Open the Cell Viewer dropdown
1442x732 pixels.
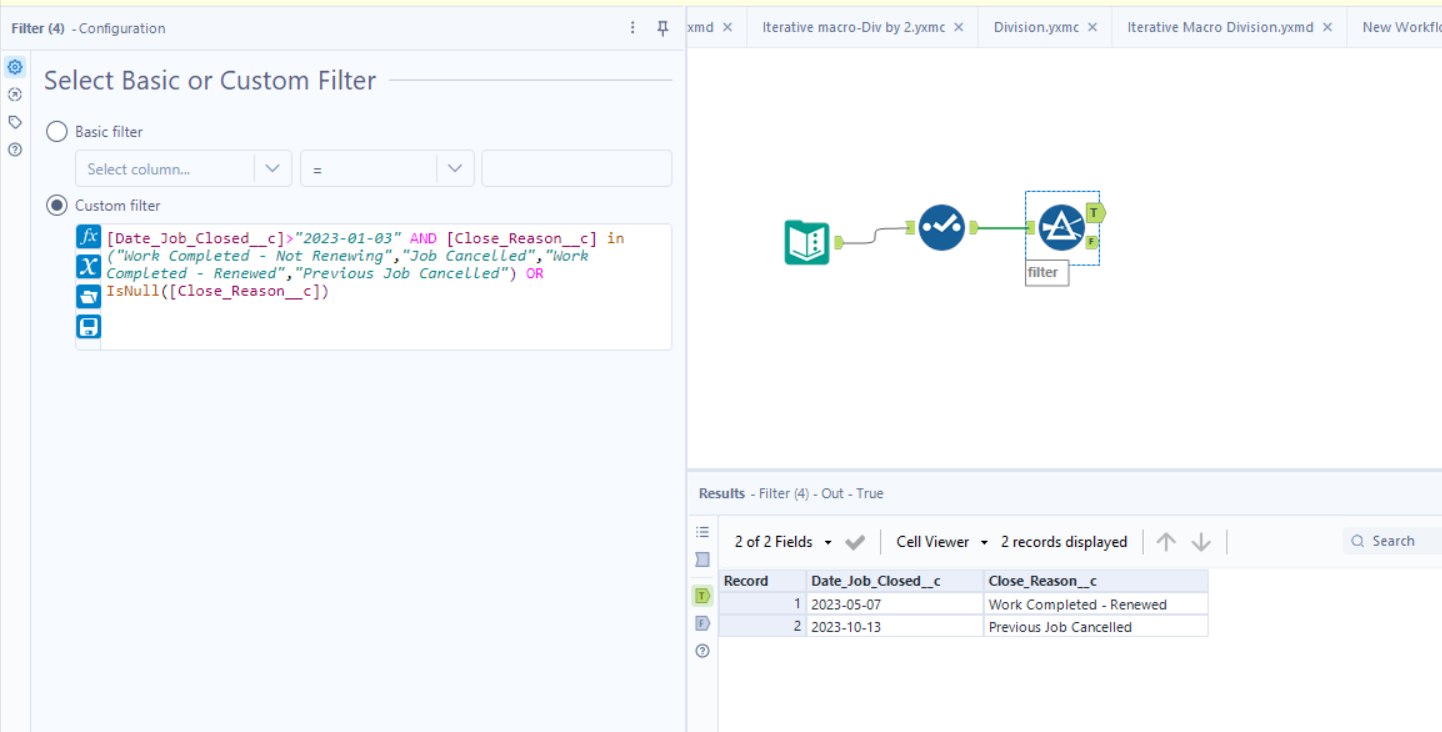tap(941, 542)
